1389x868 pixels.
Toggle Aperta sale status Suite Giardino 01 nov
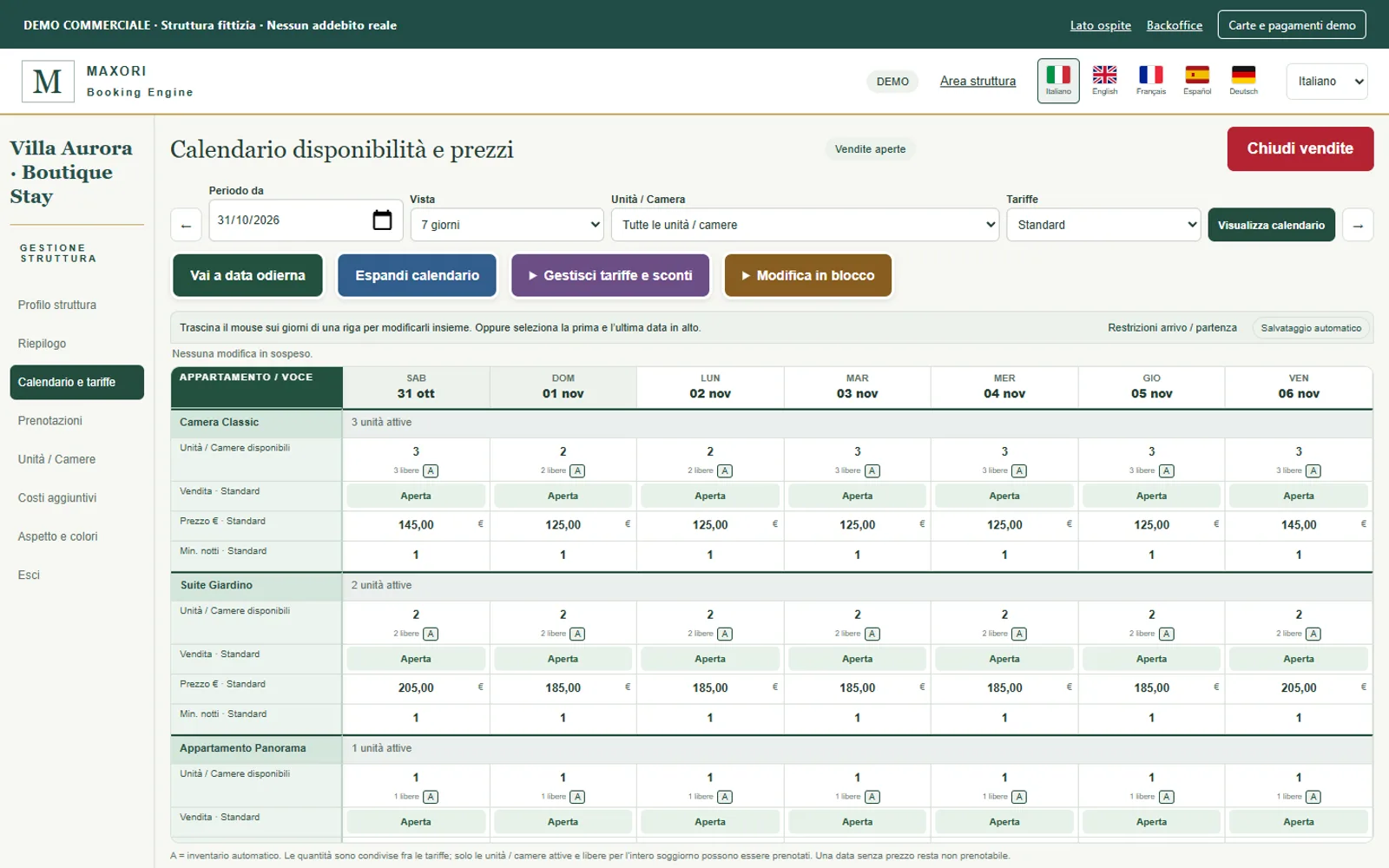tap(563, 659)
